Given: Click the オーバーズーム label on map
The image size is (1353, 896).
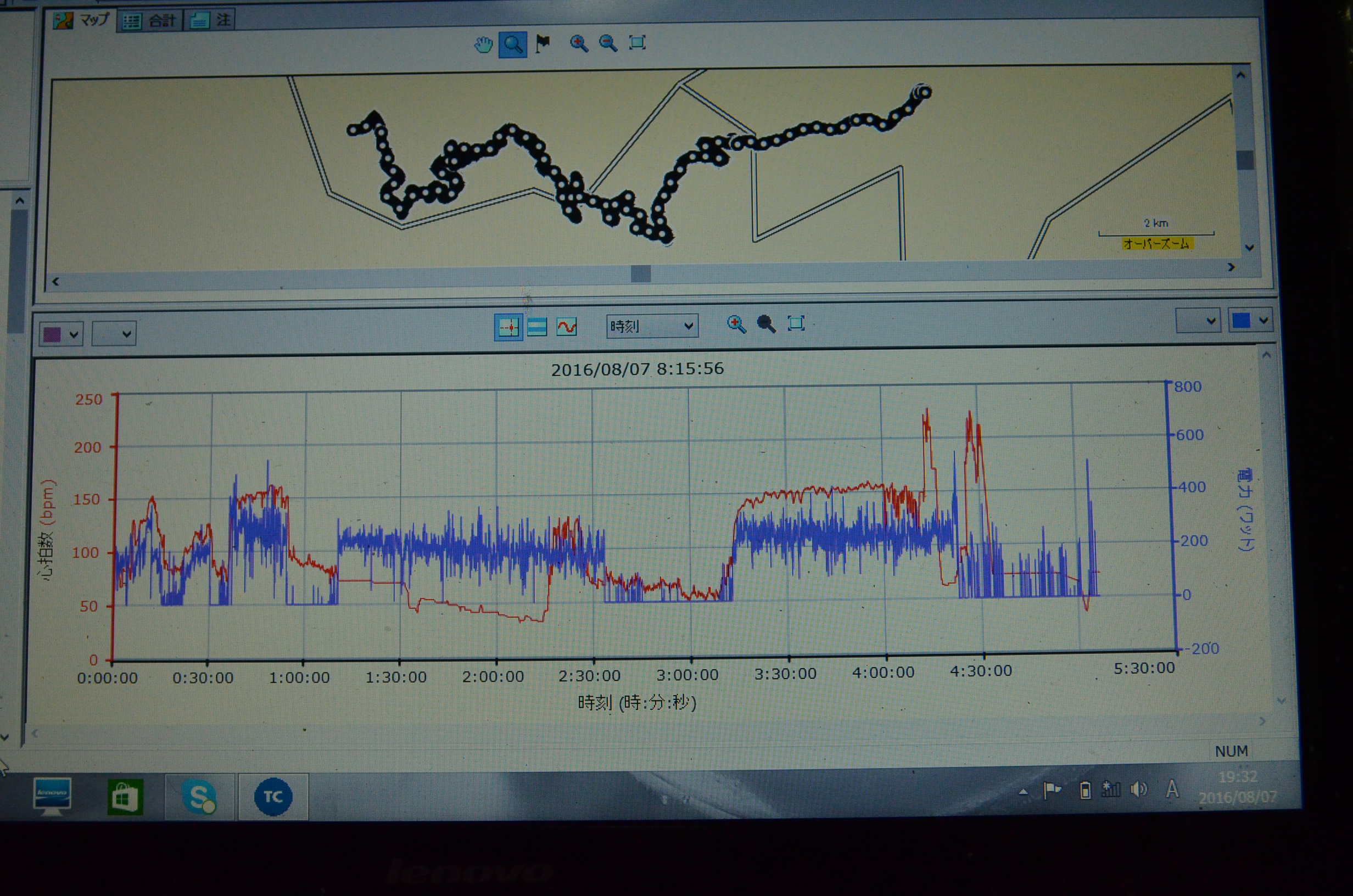Looking at the screenshot, I should click(1156, 244).
